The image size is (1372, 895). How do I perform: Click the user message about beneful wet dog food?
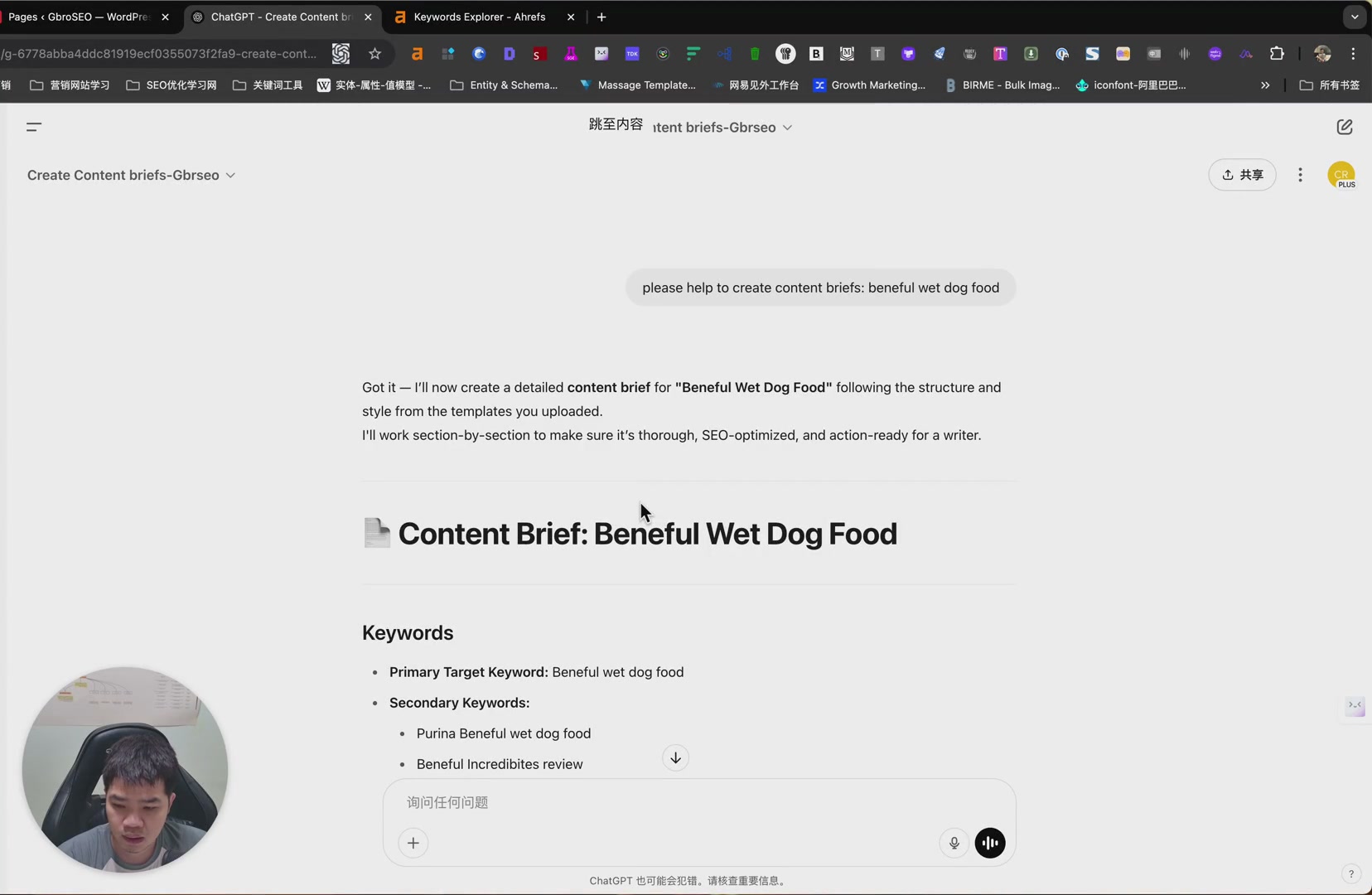pyautogui.click(x=820, y=288)
